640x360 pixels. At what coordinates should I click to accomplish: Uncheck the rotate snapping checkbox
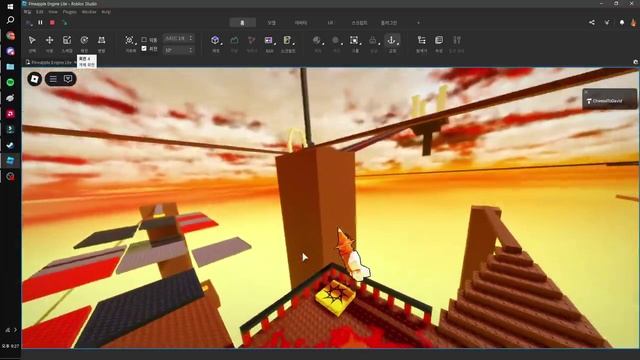(x=144, y=49)
